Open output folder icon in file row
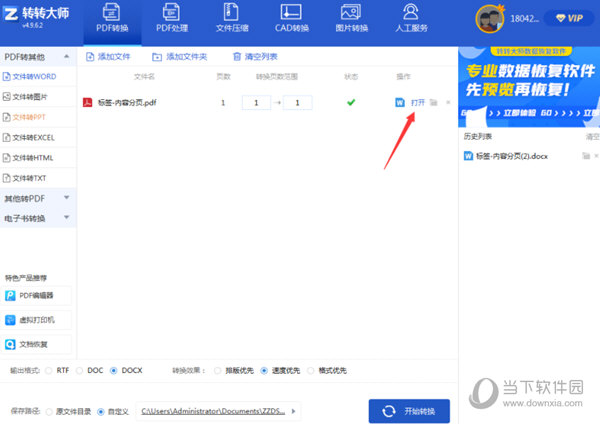This screenshot has width=600, height=424. [434, 103]
